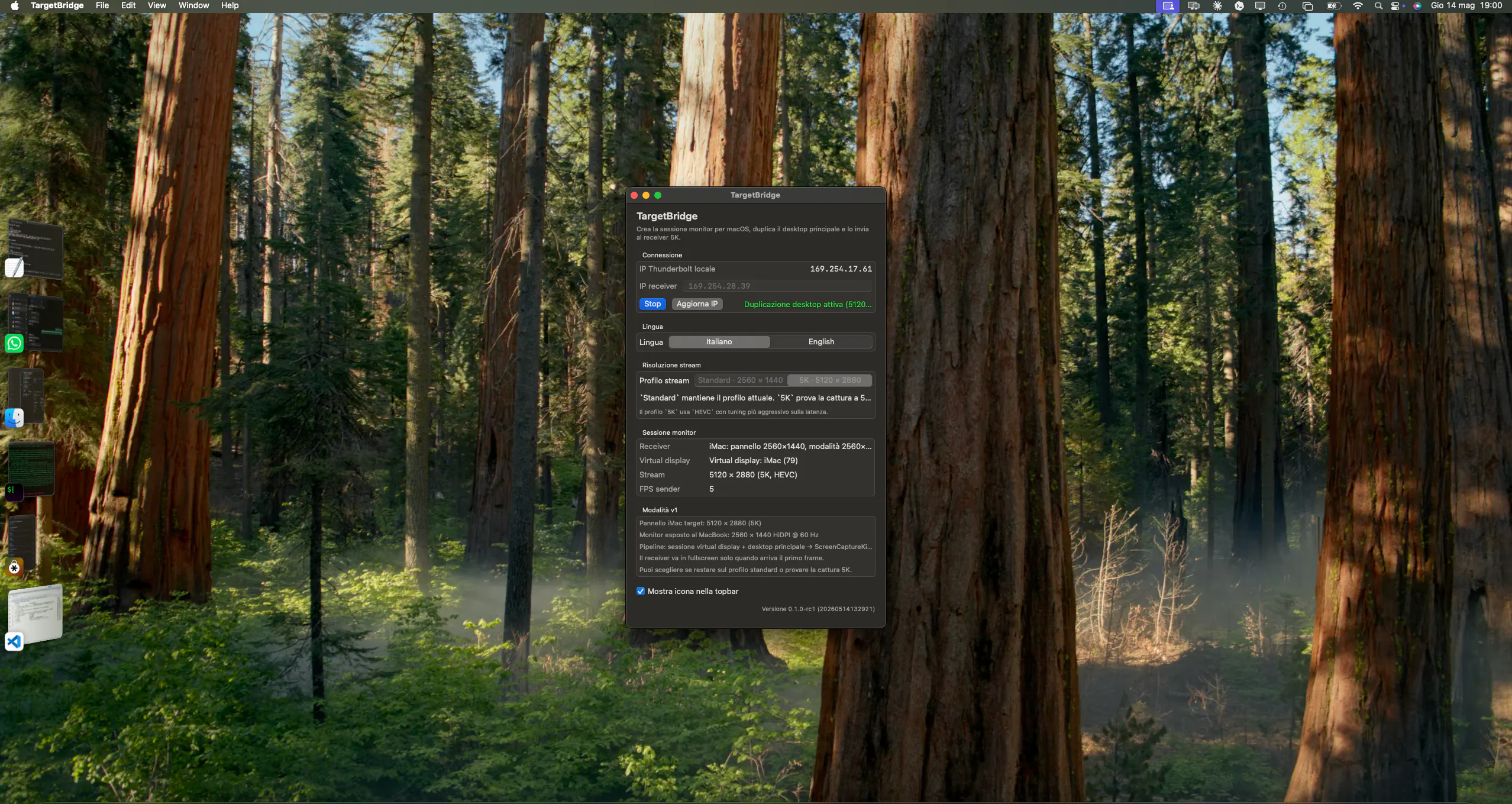This screenshot has width=1512, height=804.
Task: Click the HEVC tuning note under Profilo stream
Action: coord(733,412)
